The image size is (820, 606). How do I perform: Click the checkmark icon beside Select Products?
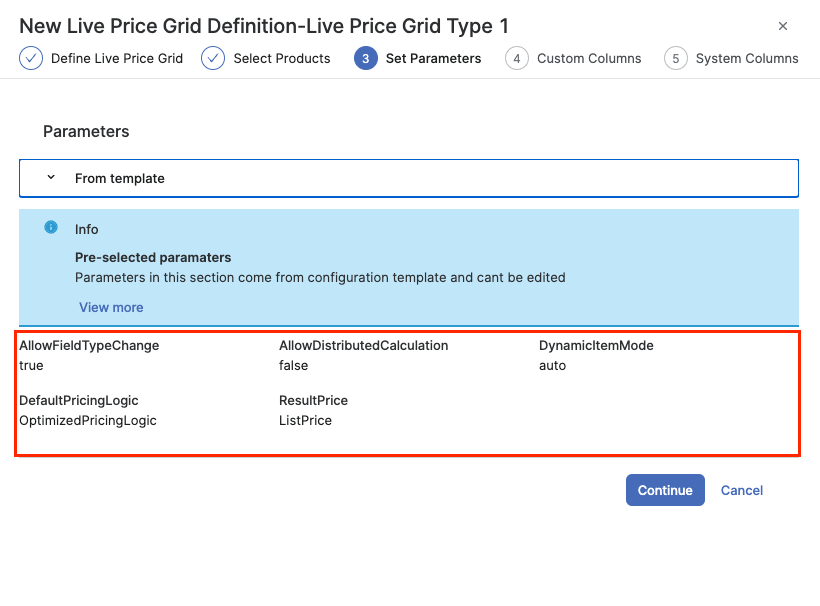coord(213,59)
